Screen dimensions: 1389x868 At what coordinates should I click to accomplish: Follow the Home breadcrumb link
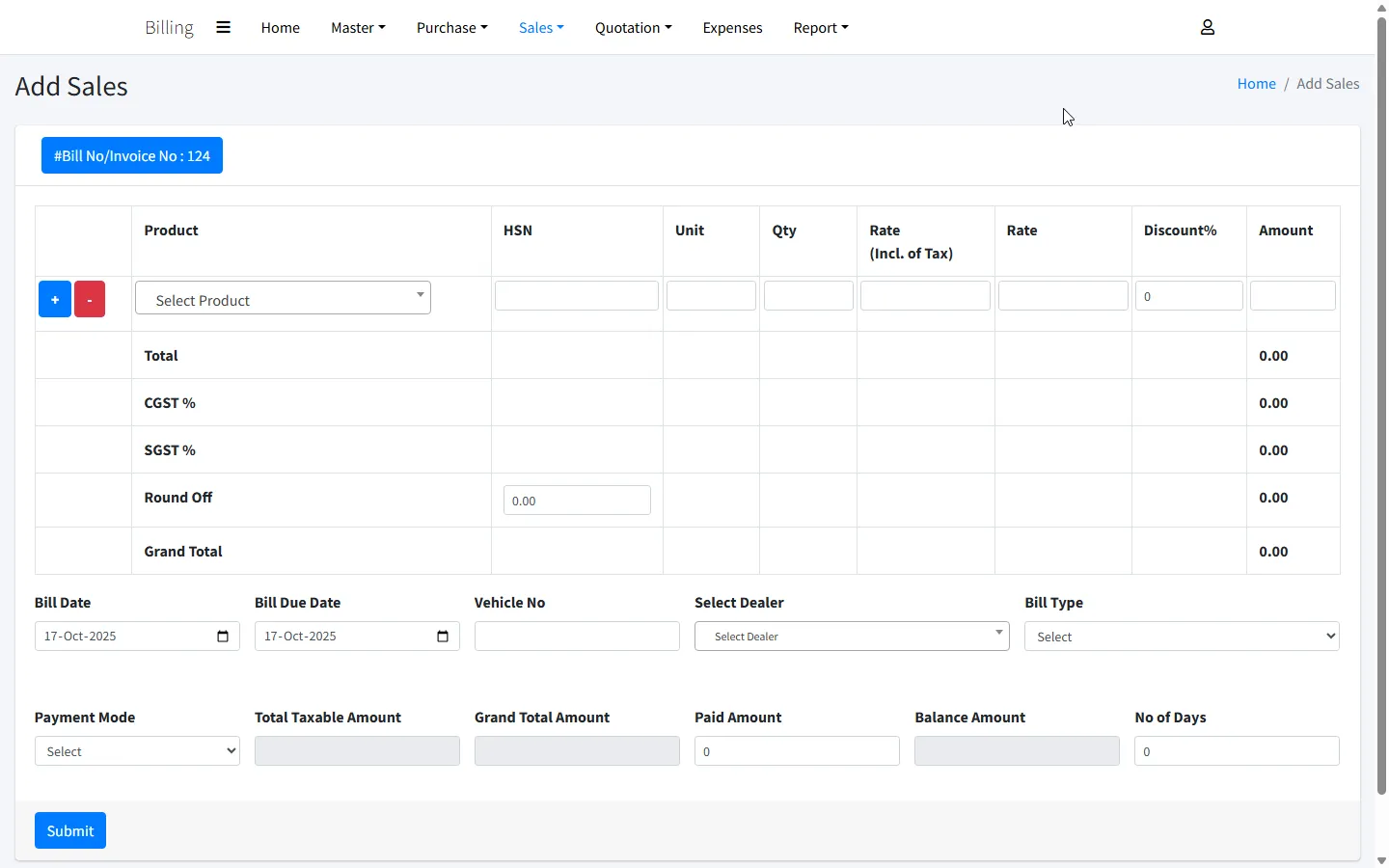[1256, 84]
